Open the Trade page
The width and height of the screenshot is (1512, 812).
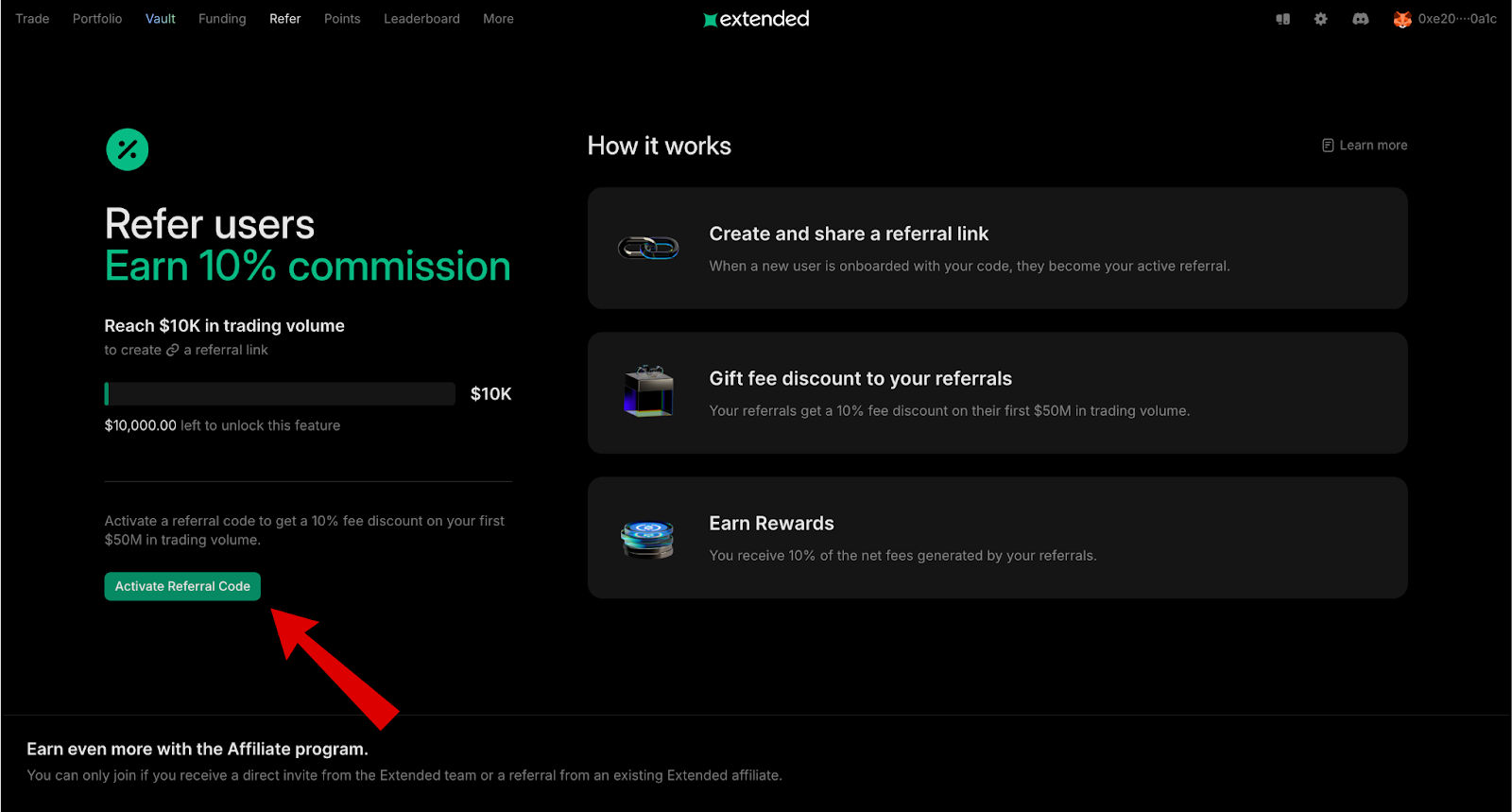click(32, 19)
